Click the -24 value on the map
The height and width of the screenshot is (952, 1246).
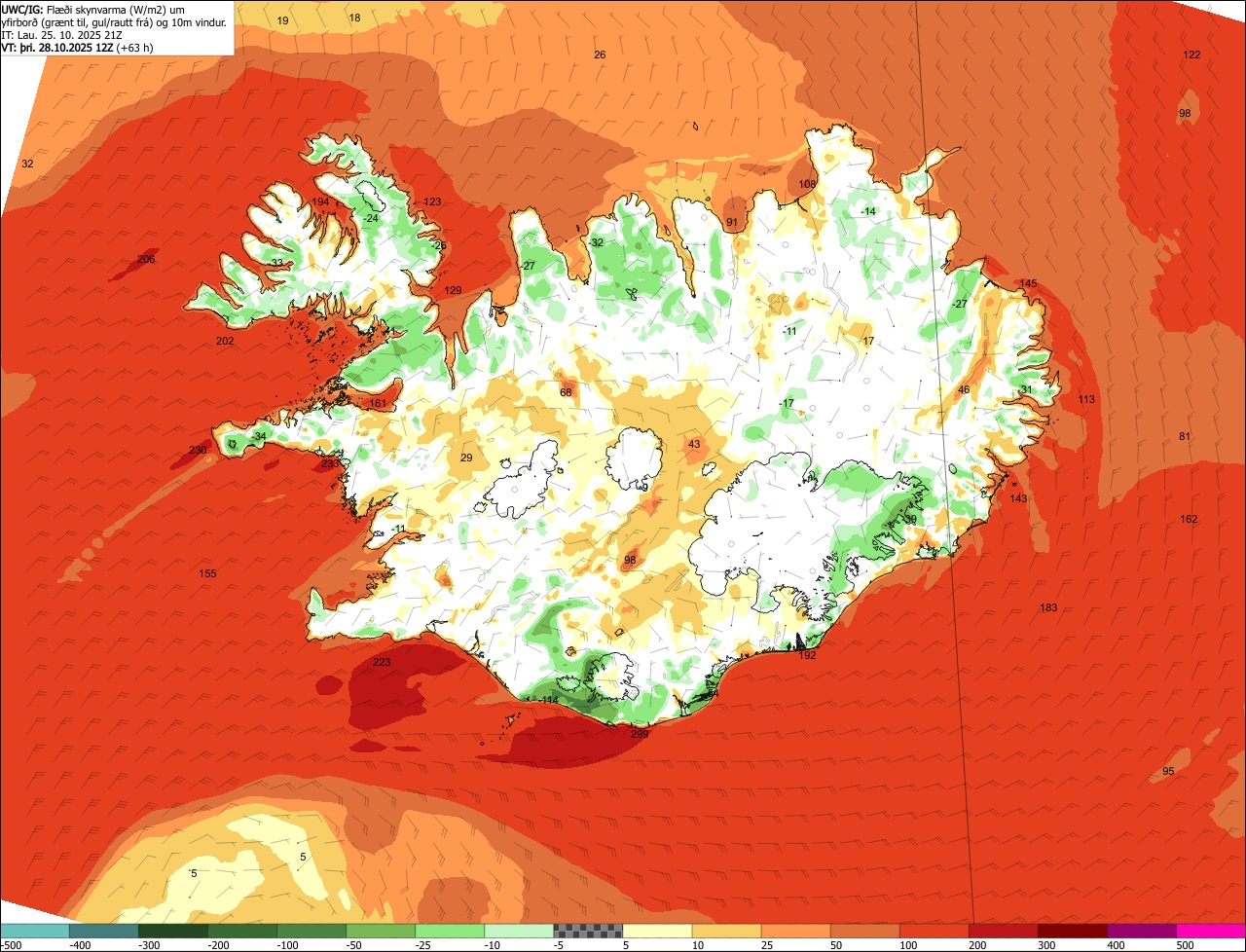coord(370,218)
